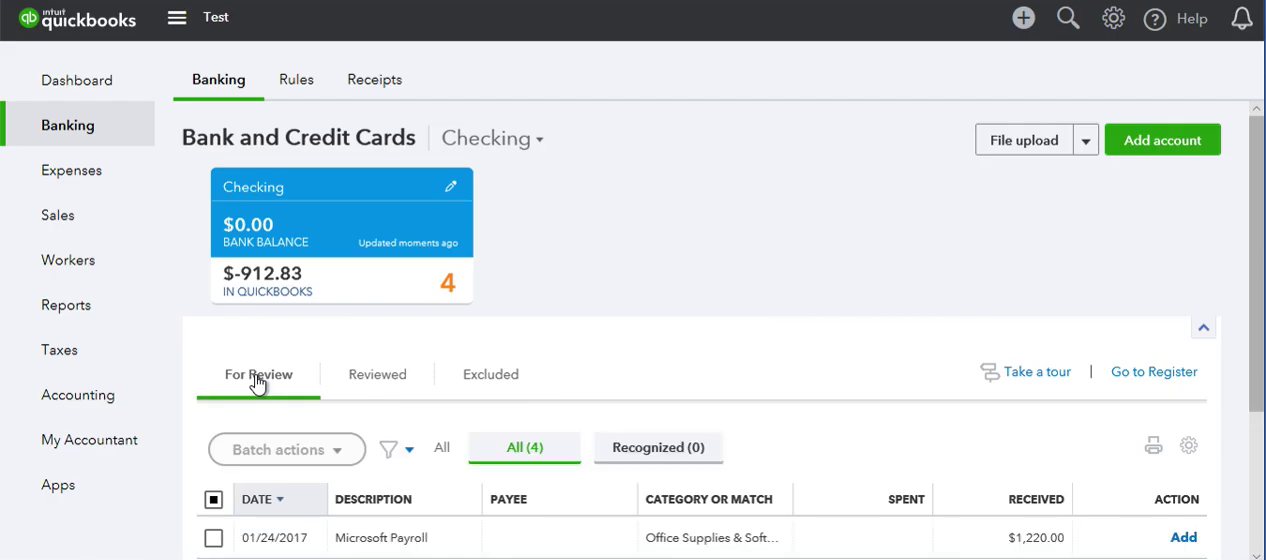Open the Go to Register link
This screenshot has height=560, width=1266.
(1154, 372)
